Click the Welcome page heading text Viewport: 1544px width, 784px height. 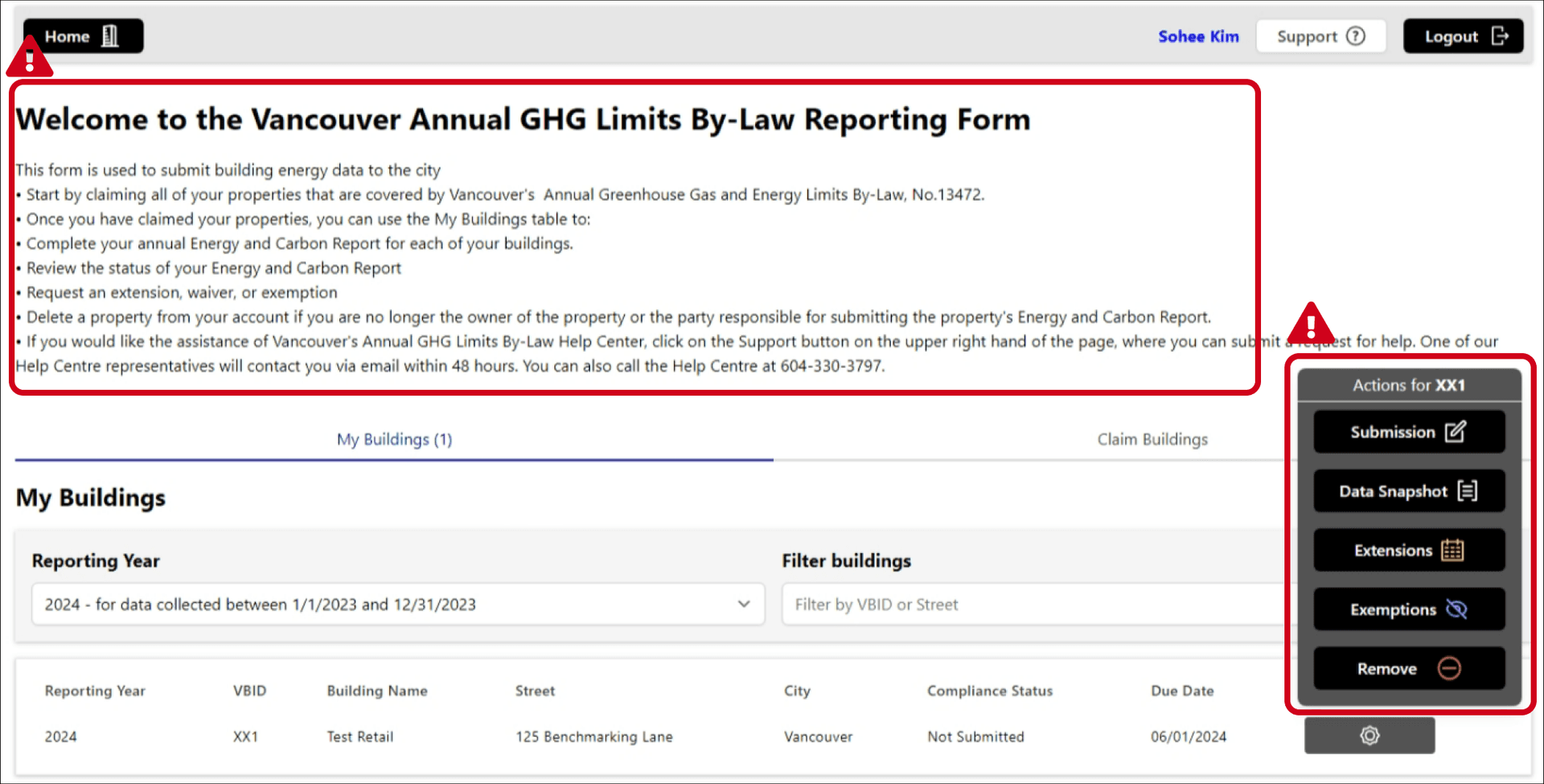(523, 119)
